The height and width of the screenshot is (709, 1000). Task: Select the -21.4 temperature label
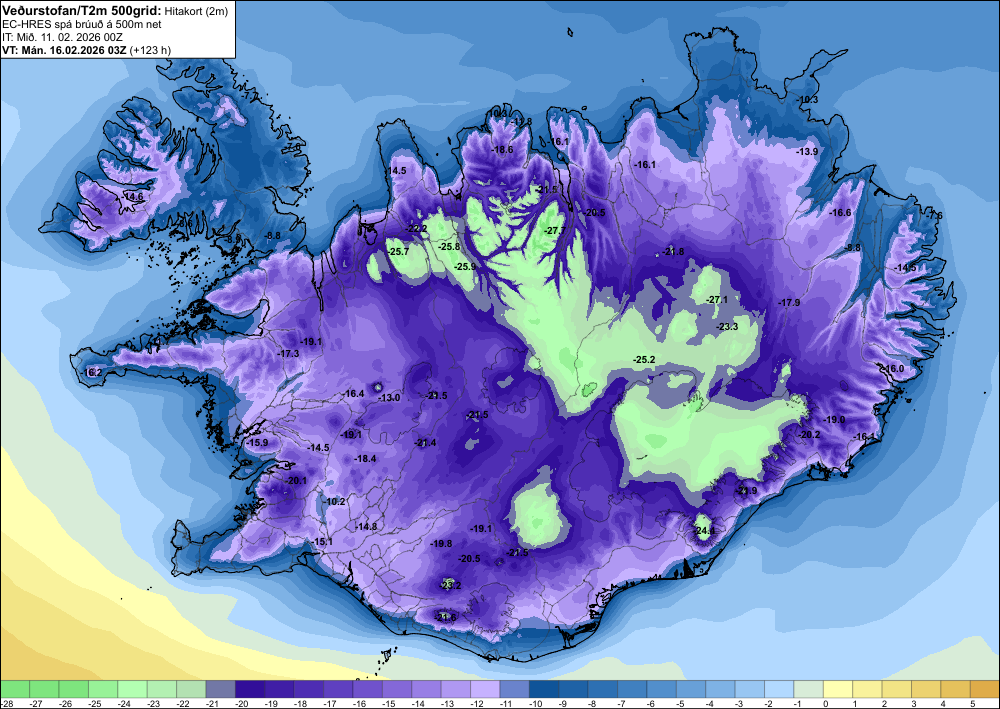pyautogui.click(x=425, y=443)
